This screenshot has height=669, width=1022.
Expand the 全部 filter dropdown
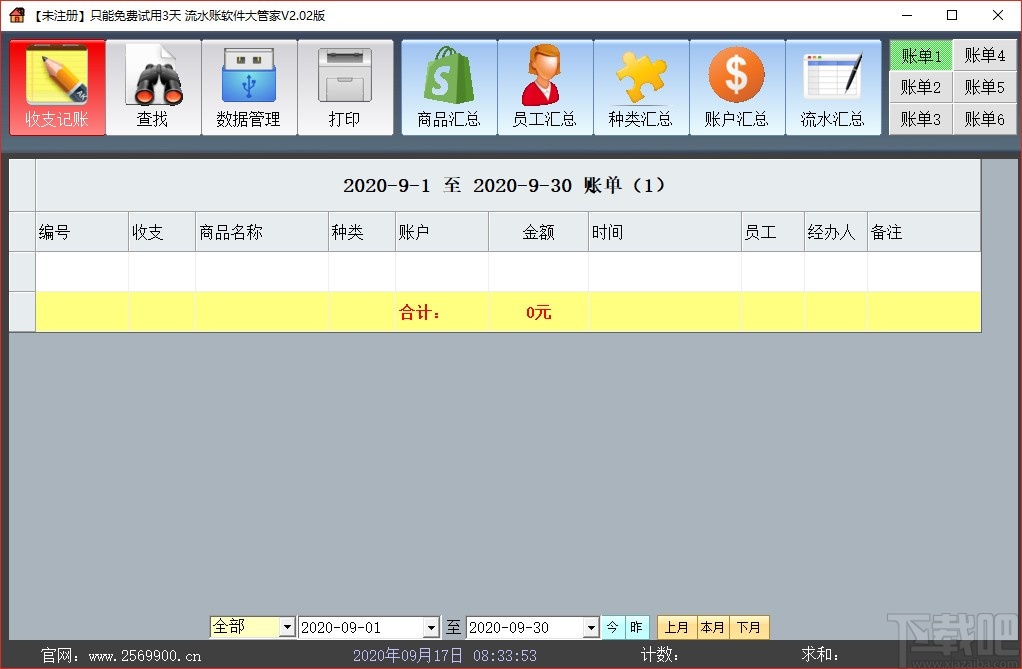coord(290,627)
